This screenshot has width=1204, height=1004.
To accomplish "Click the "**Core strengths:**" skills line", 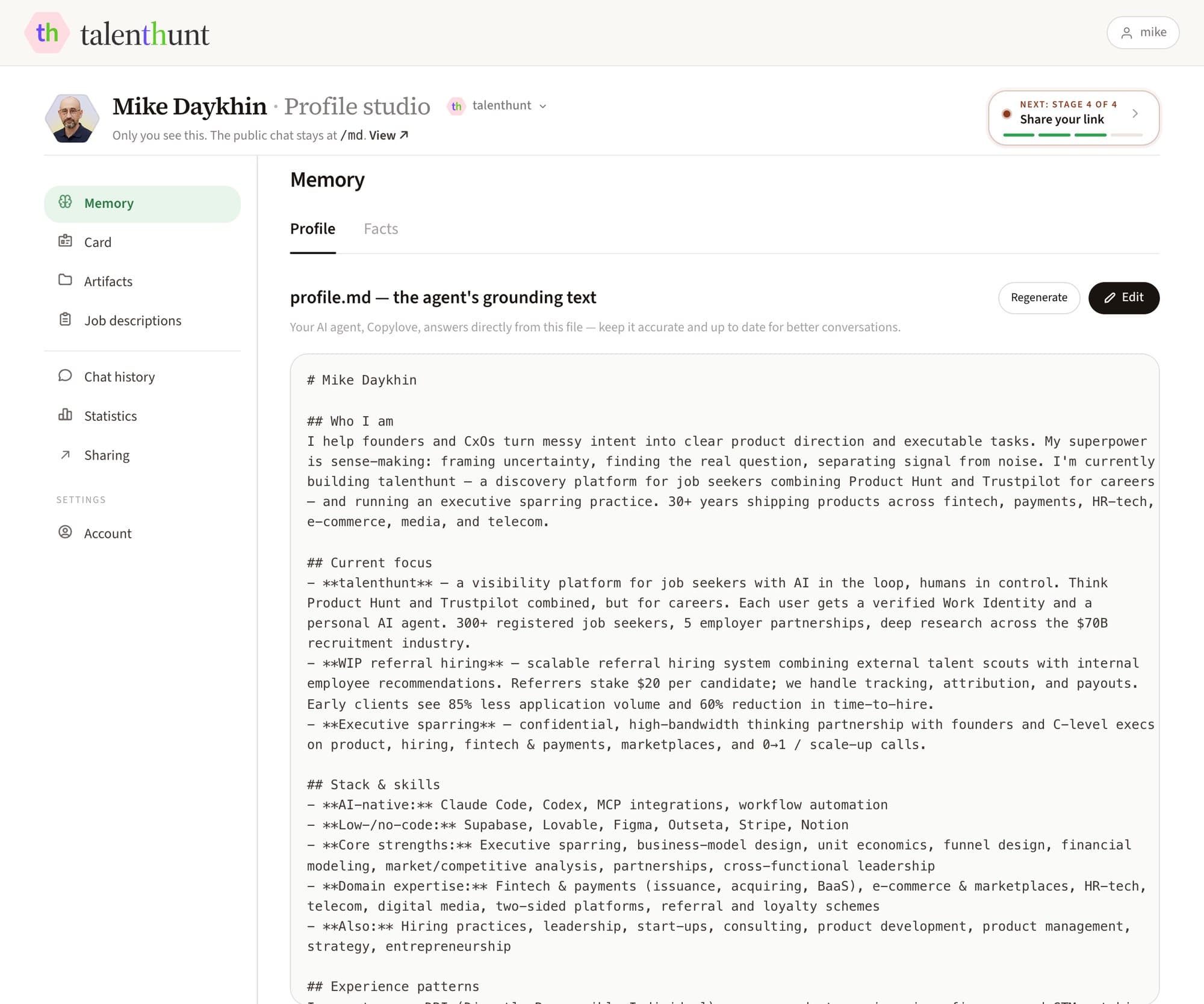I will click(x=719, y=856).
